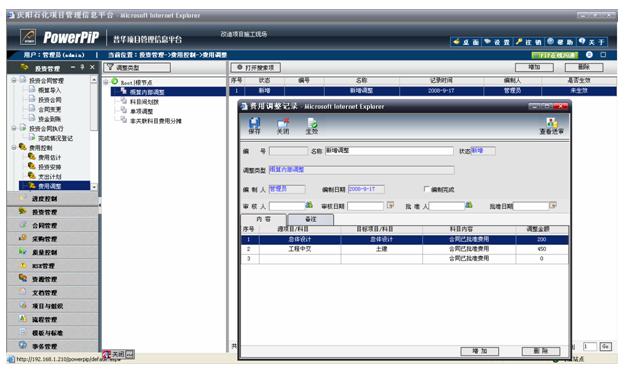Open calendar icon beside 批准日期 field
The image size is (630, 372).
(x=553, y=205)
